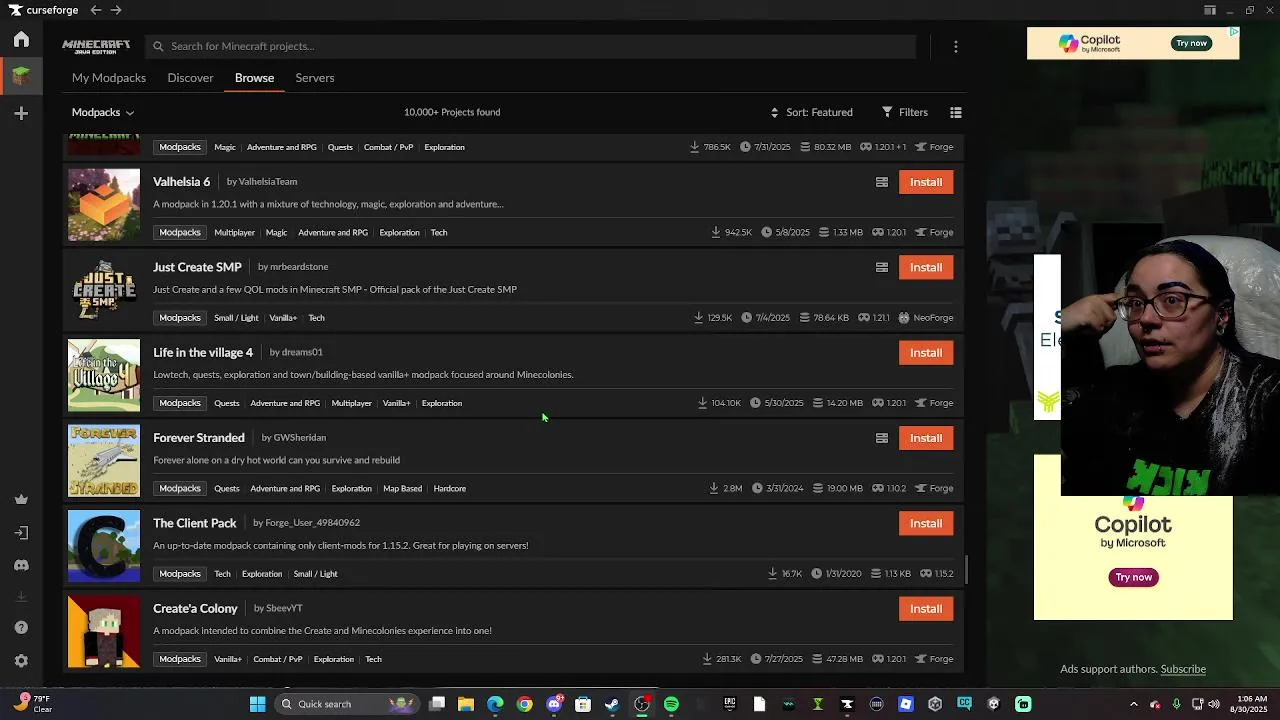Select the Minecraft grass block game icon
Screen dimensions: 1280x720
[x=21, y=75]
